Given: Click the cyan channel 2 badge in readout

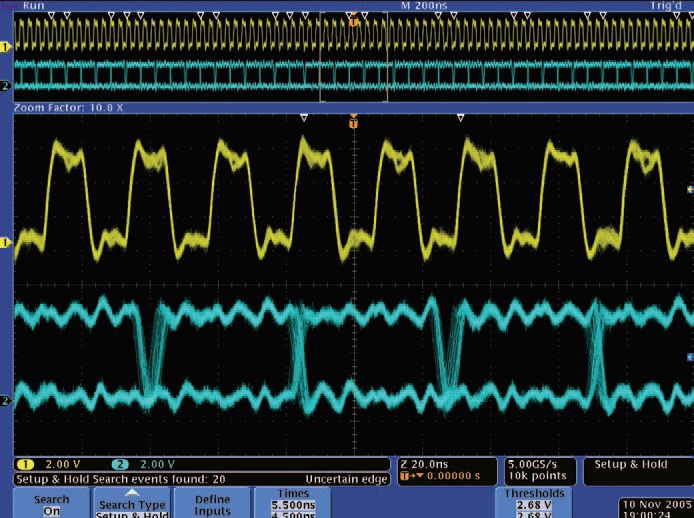Looking at the screenshot, I should point(121,465).
